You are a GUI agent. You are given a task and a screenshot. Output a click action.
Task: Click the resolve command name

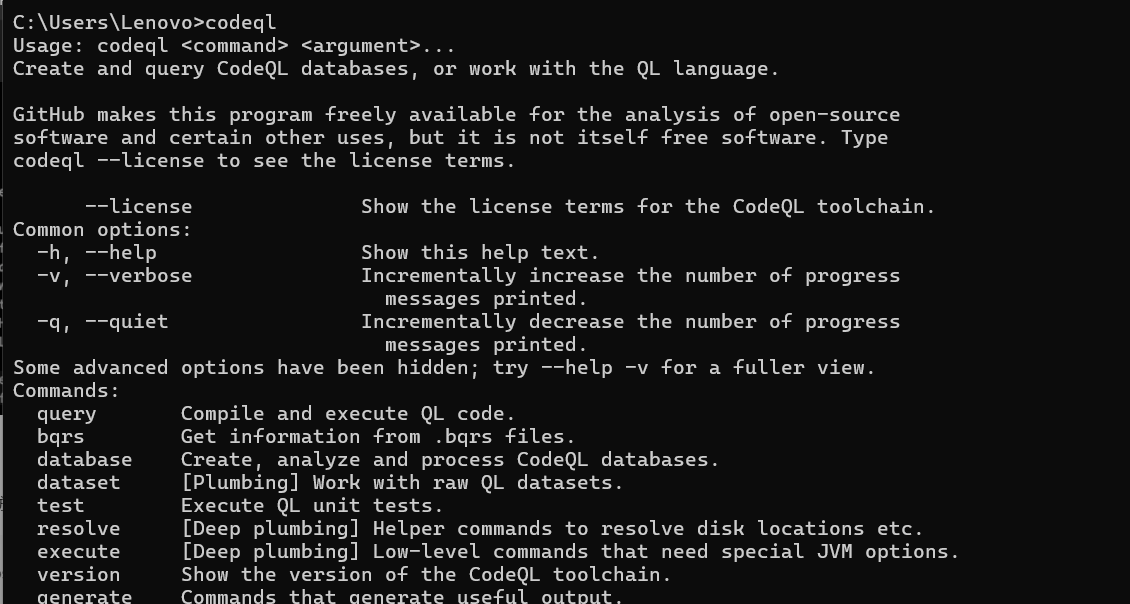[x=78, y=529]
